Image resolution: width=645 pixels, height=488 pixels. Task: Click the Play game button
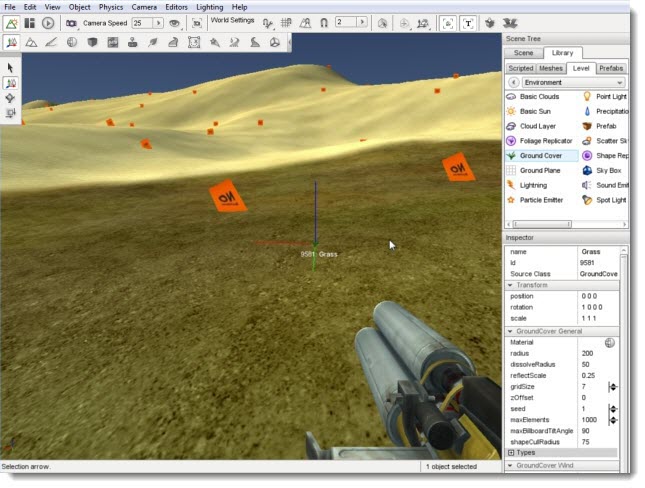point(48,23)
